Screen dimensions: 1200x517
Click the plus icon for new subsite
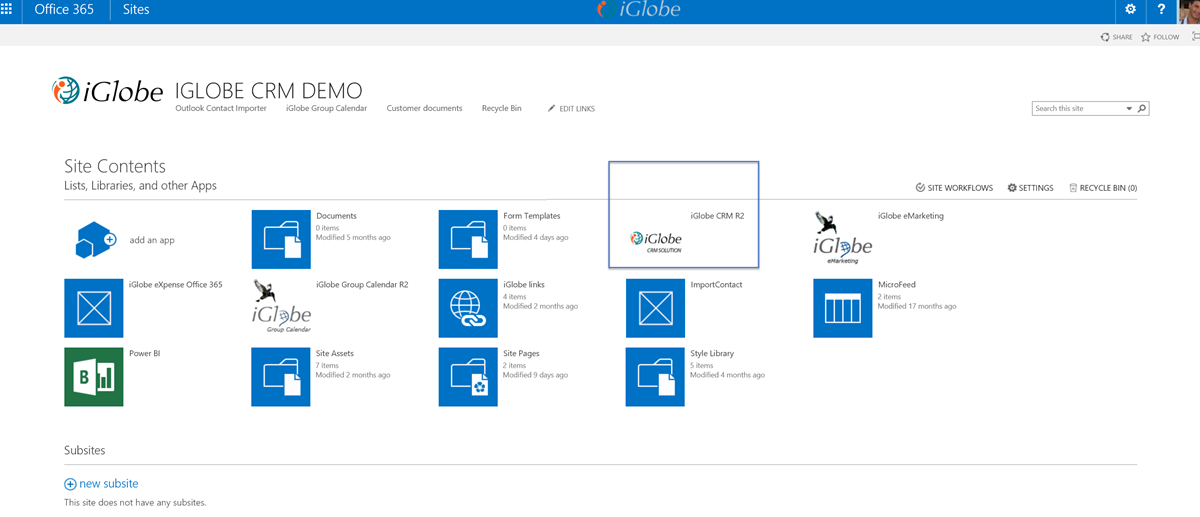pos(70,484)
